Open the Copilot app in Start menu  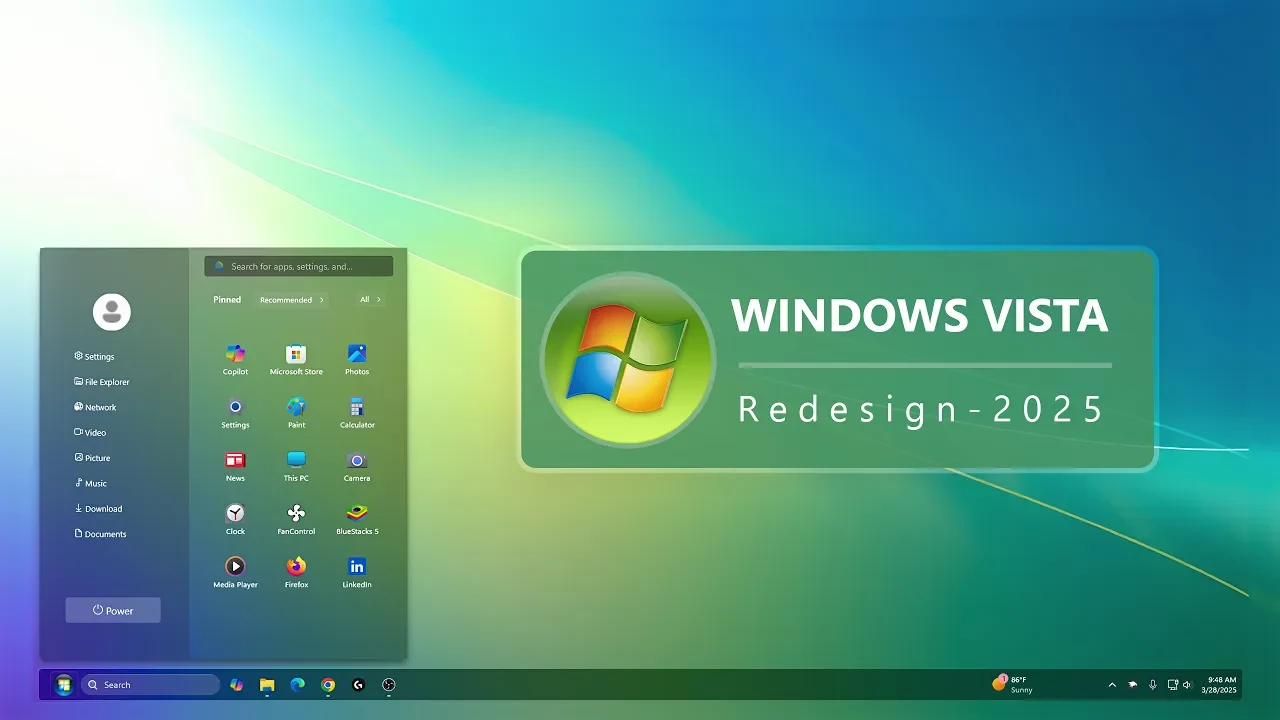point(235,359)
